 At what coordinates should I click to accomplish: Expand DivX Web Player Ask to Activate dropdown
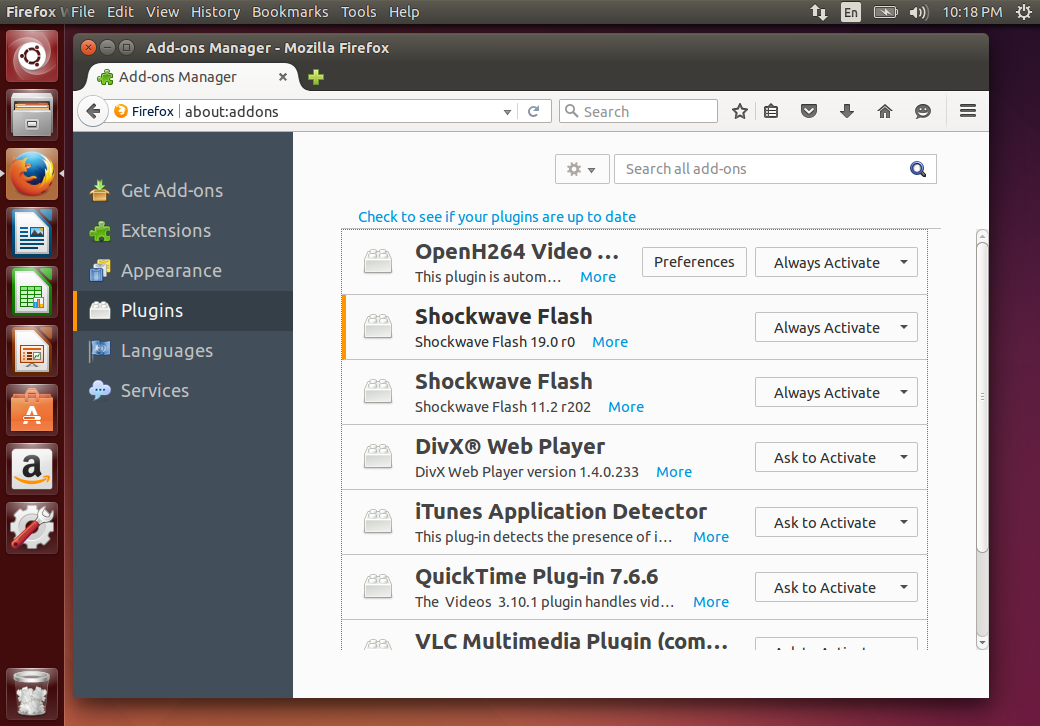(836, 457)
